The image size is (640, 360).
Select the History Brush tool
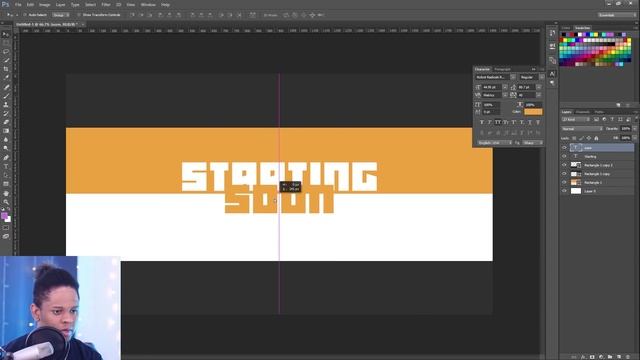coord(6,113)
